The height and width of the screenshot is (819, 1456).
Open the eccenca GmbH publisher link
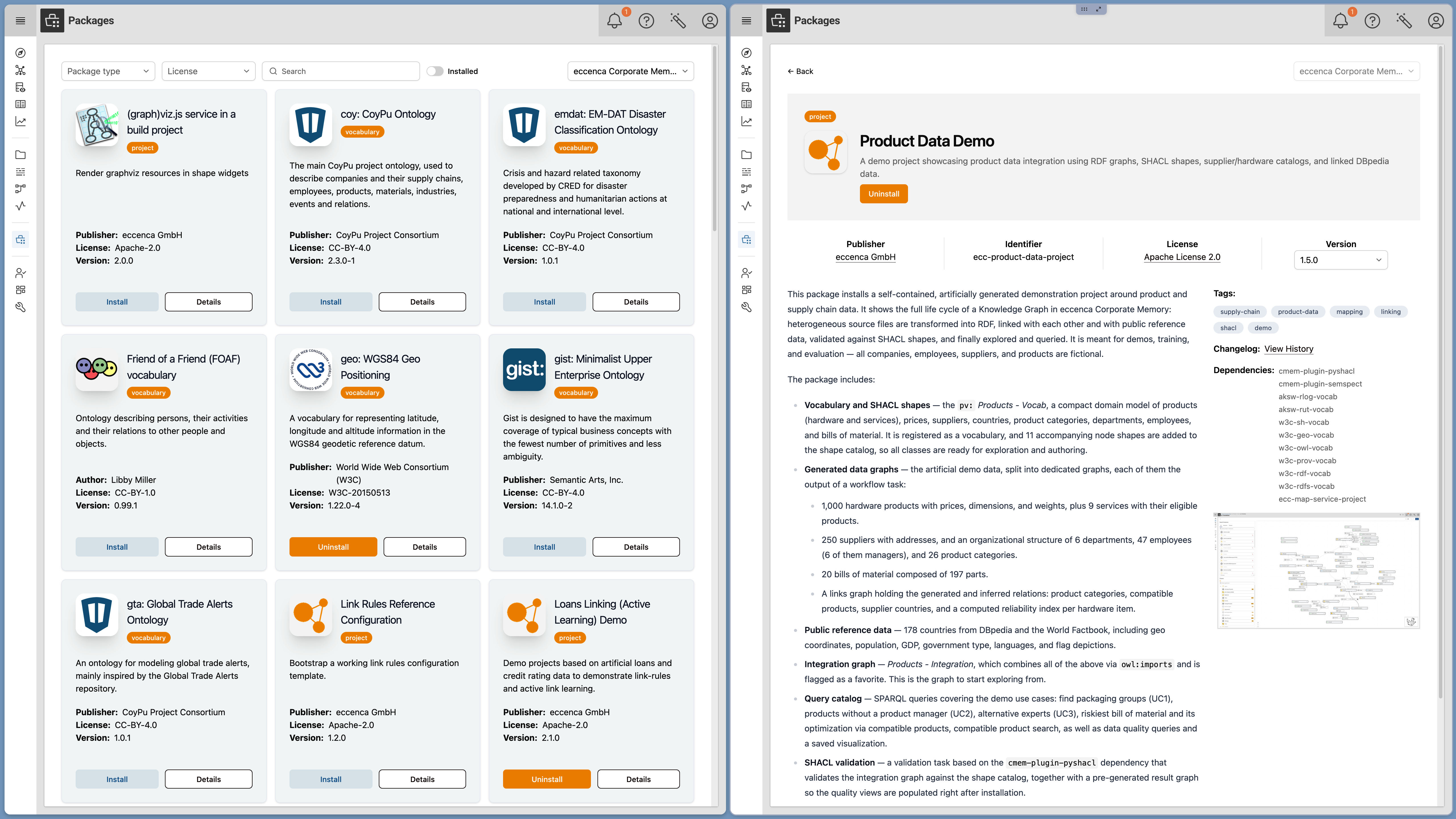click(865, 257)
